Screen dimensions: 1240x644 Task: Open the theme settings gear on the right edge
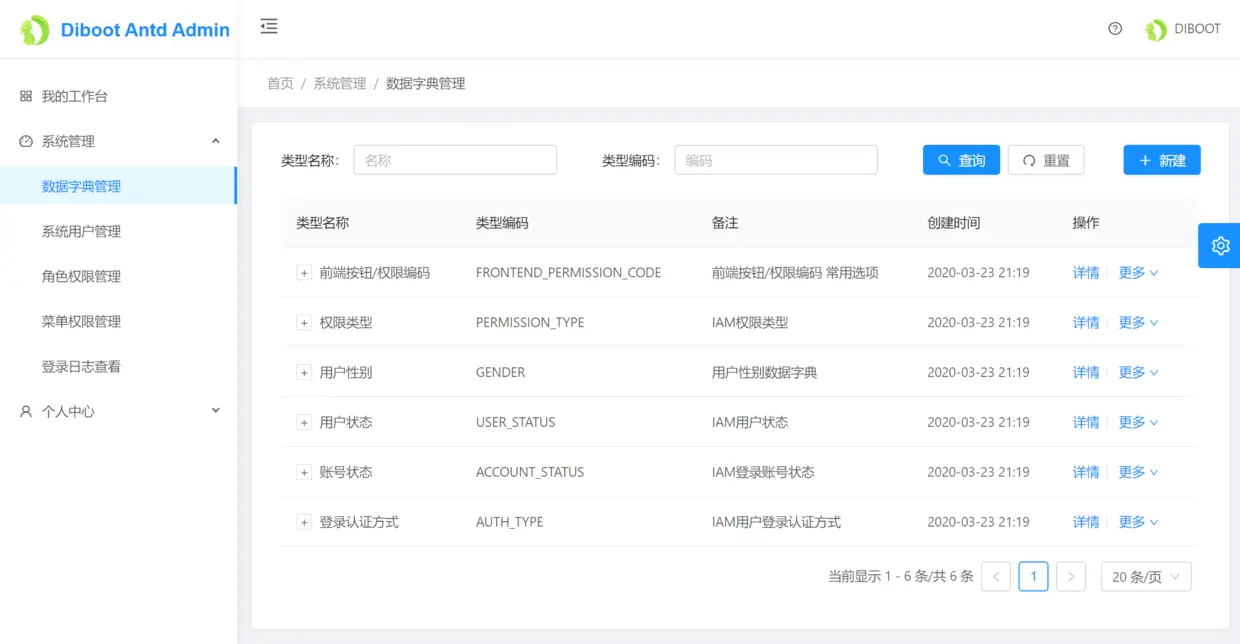point(1218,245)
